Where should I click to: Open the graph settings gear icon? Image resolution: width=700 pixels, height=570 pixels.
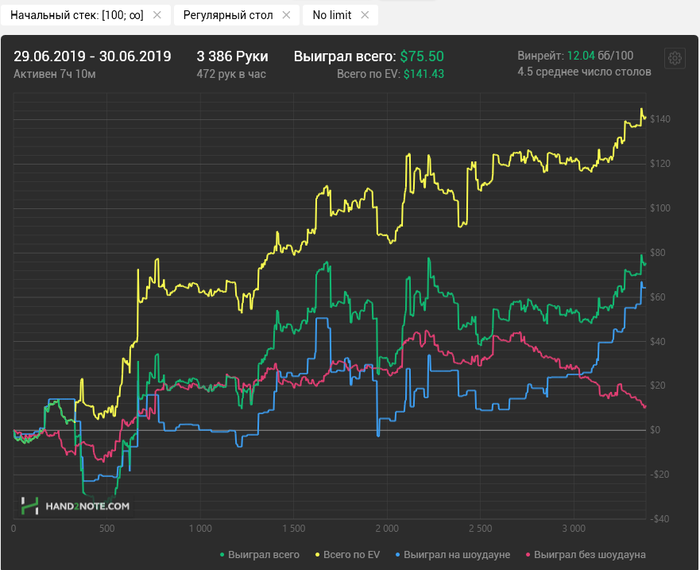[x=675, y=58]
